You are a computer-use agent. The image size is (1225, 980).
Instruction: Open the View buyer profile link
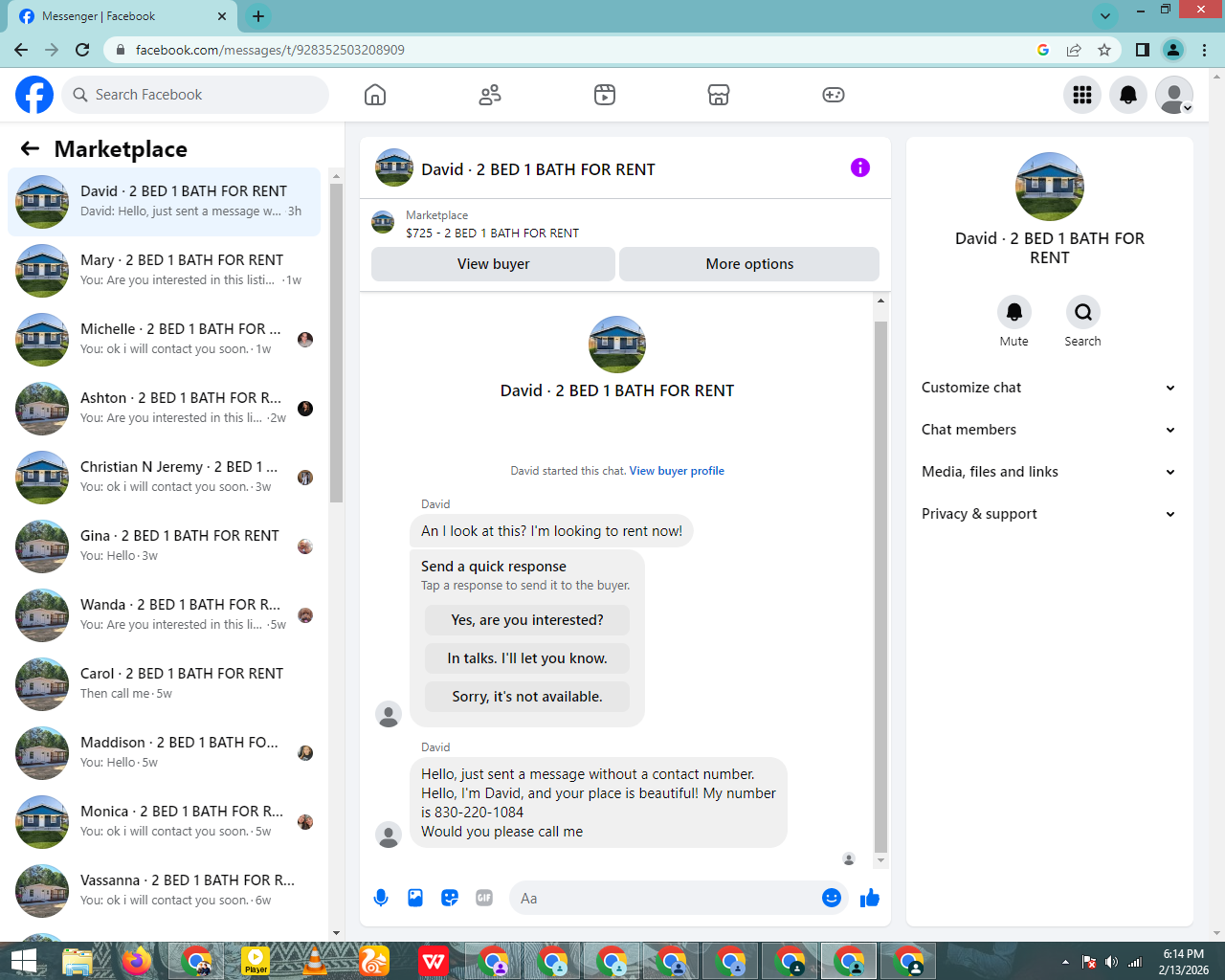point(677,471)
